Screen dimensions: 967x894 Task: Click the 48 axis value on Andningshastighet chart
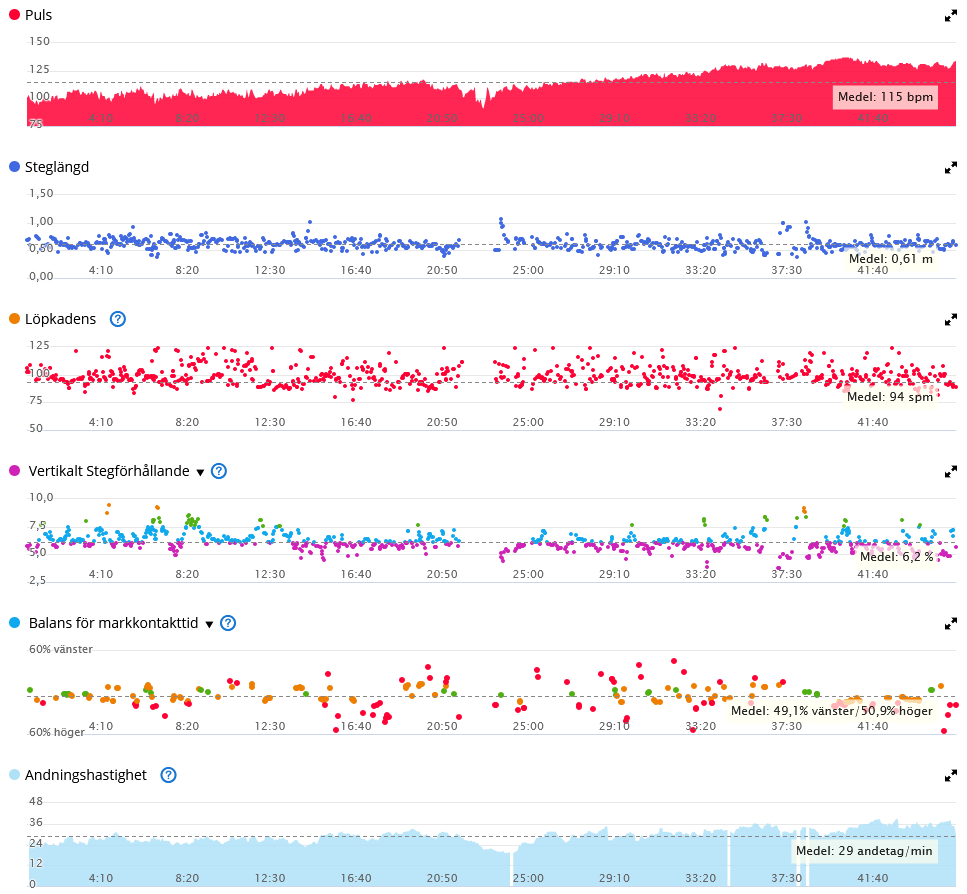36,802
